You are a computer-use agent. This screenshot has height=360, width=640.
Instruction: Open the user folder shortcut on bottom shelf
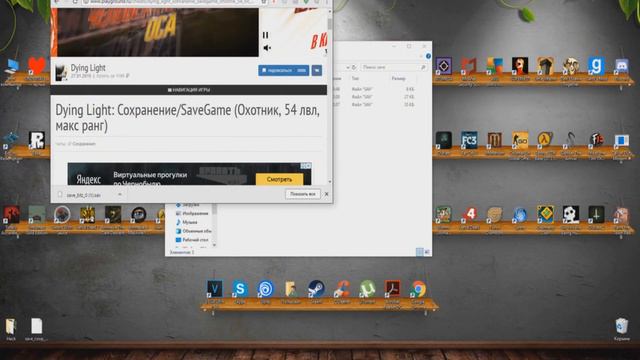coord(291,289)
